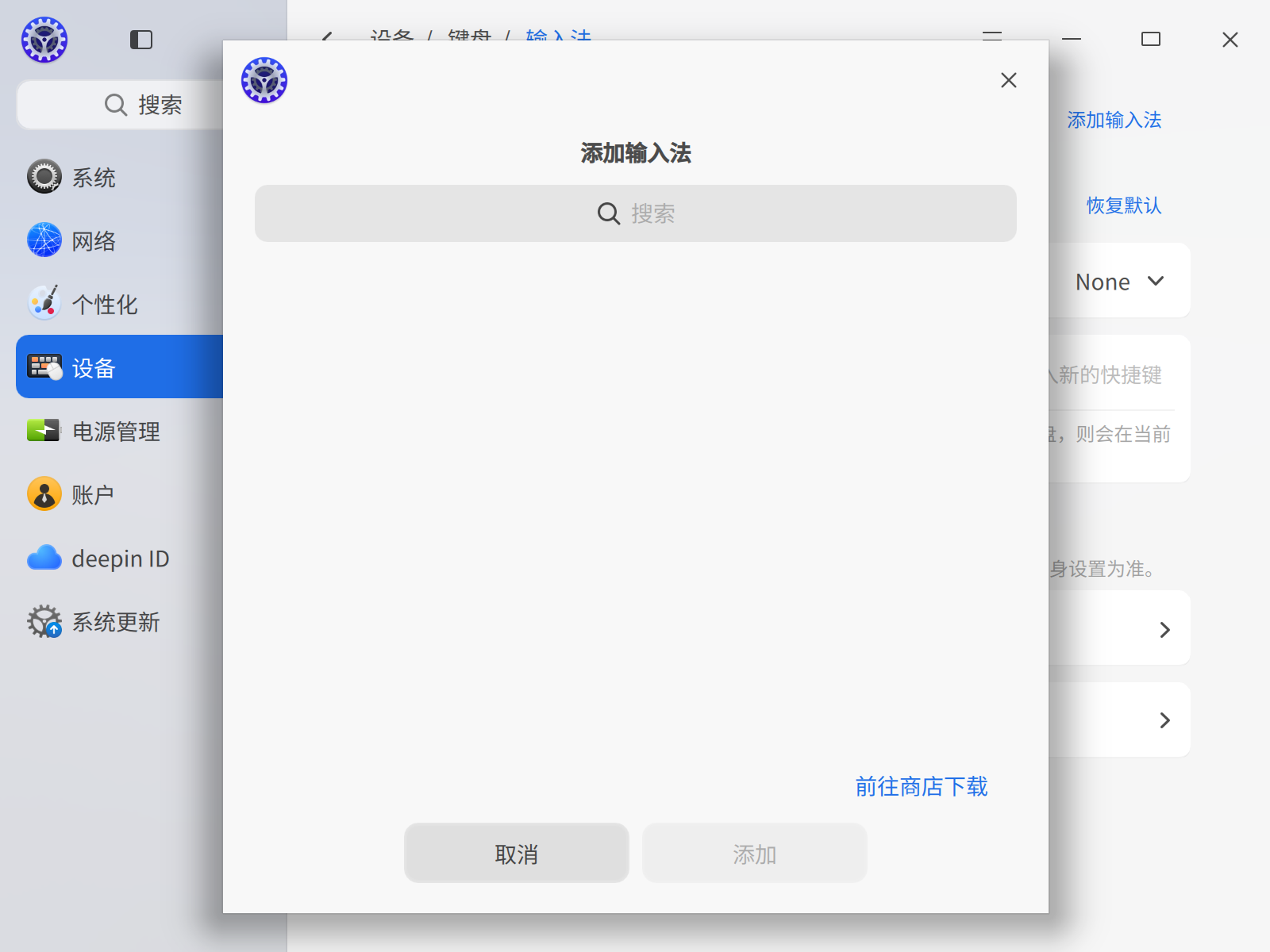Image resolution: width=1270 pixels, height=952 pixels.
Task: Click the magnifier icon in dialog search
Action: (x=609, y=213)
